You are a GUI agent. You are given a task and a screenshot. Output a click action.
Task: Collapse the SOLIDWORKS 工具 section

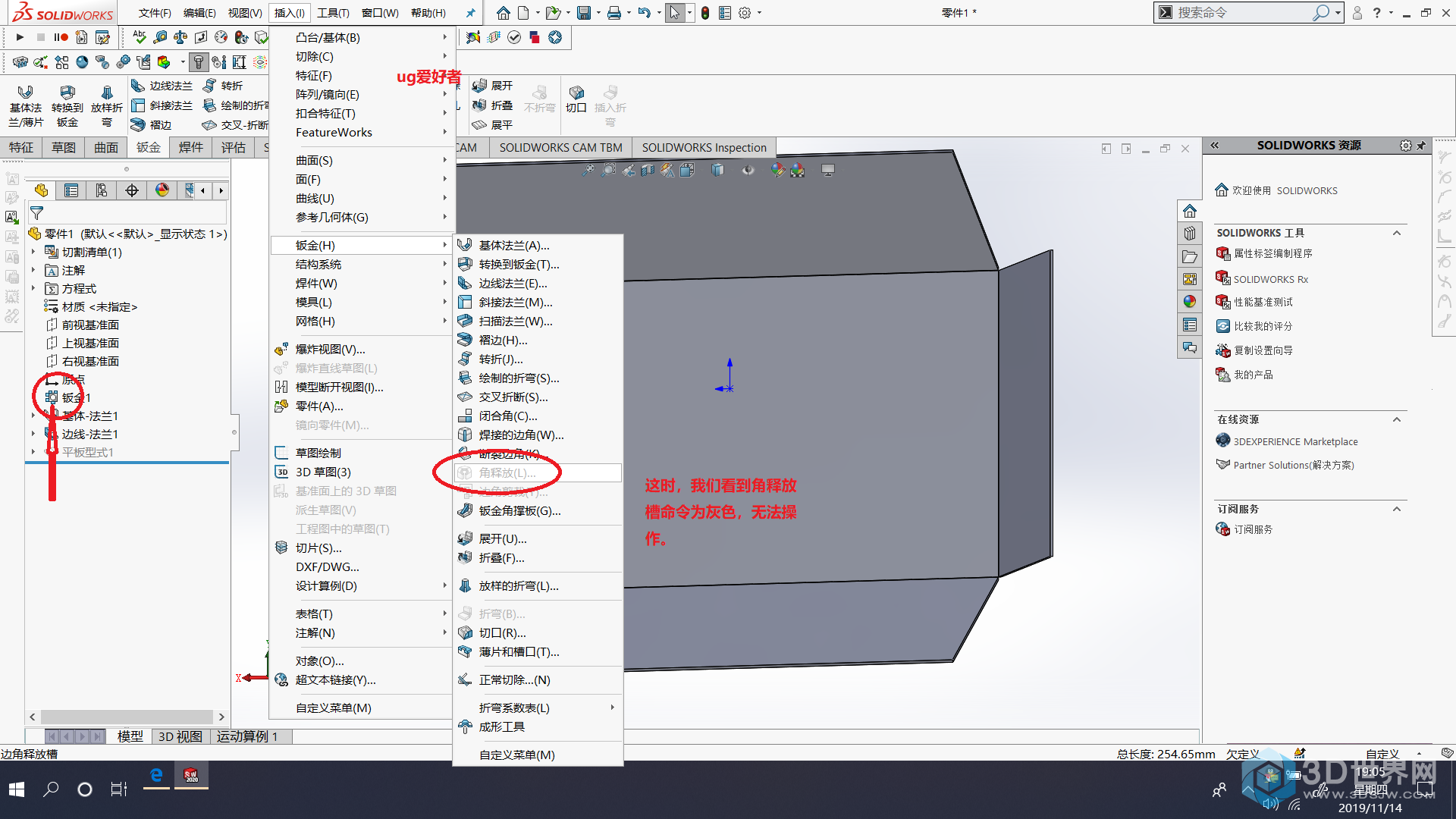click(x=1397, y=233)
